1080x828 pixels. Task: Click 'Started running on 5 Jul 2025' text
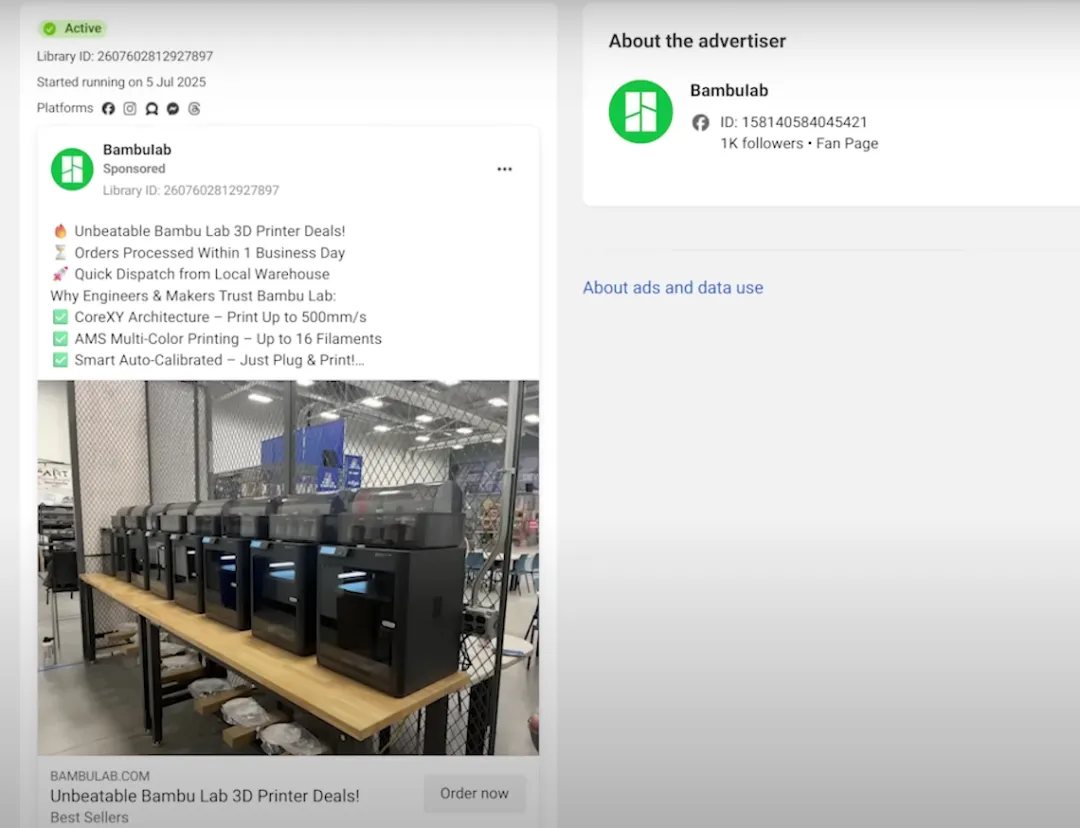121,82
